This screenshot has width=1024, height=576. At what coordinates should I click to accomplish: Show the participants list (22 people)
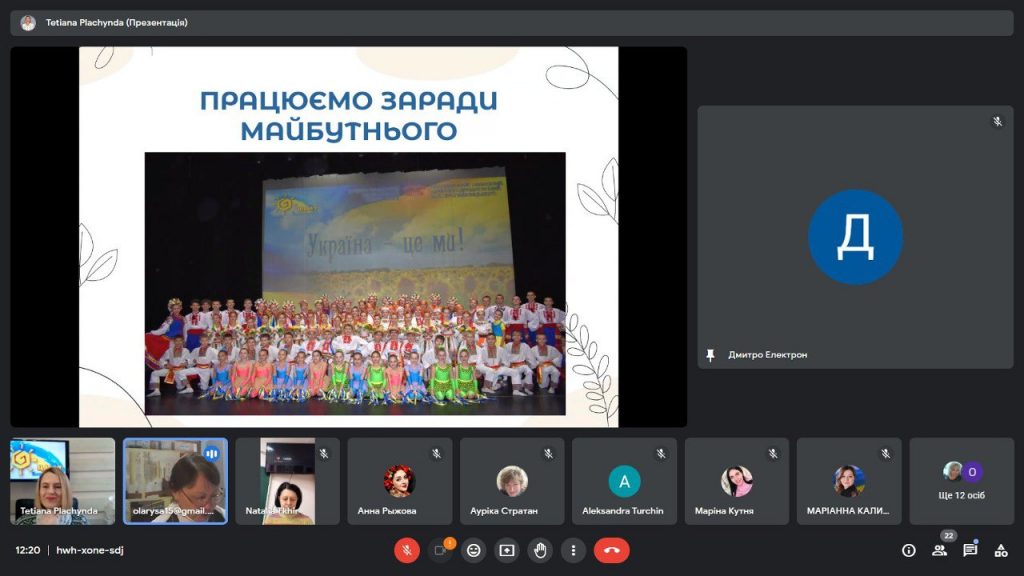939,550
